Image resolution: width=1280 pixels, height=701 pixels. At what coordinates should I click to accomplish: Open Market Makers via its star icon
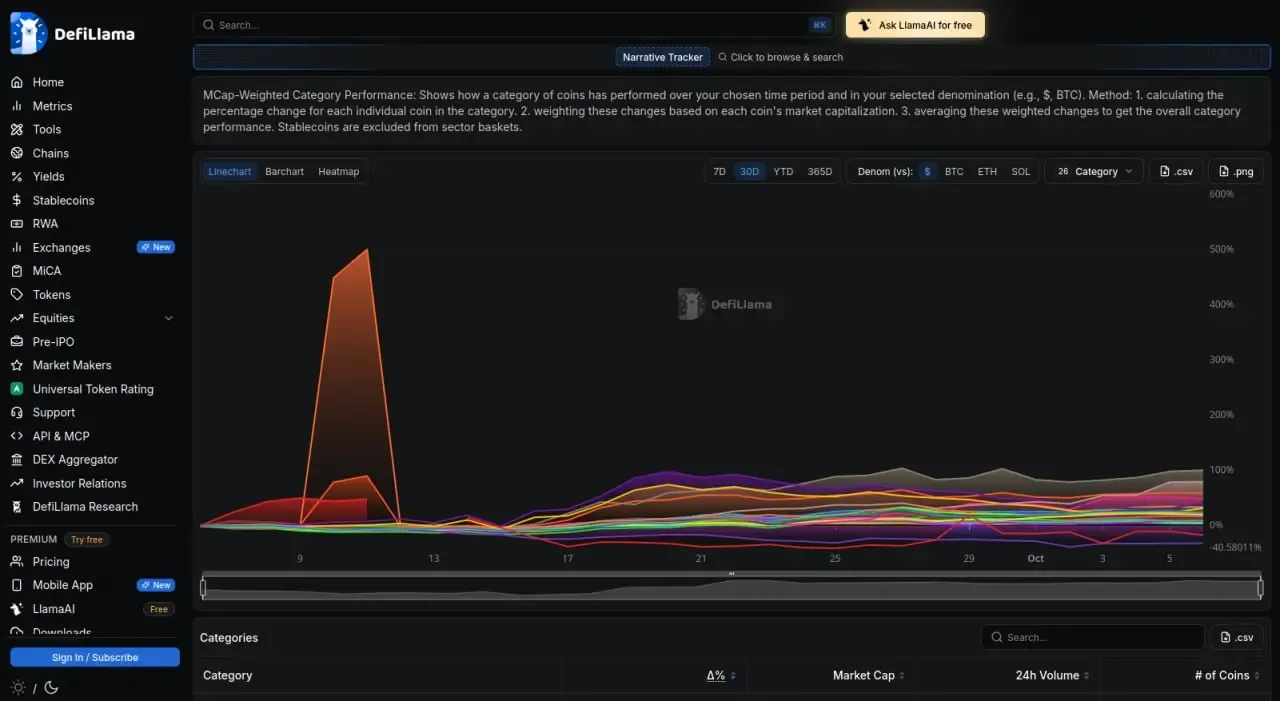[x=16, y=365]
